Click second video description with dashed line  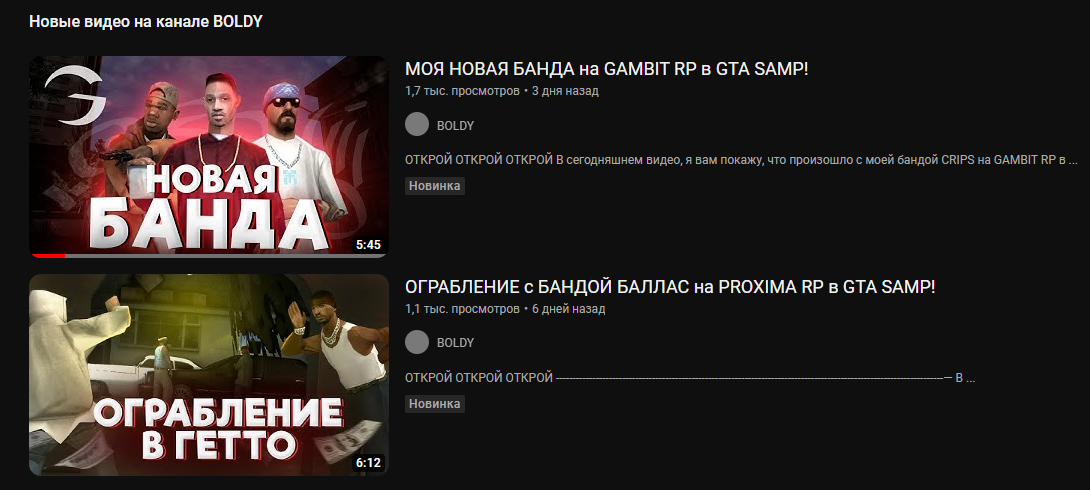[x=690, y=378]
